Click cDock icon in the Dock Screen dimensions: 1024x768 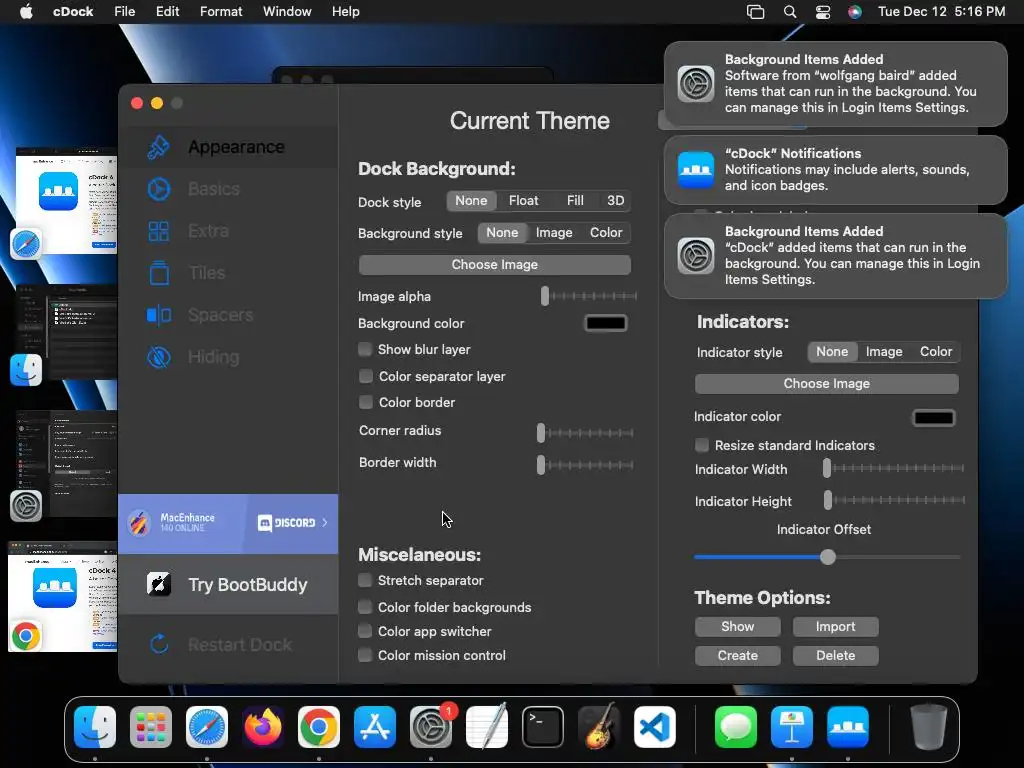[848, 727]
